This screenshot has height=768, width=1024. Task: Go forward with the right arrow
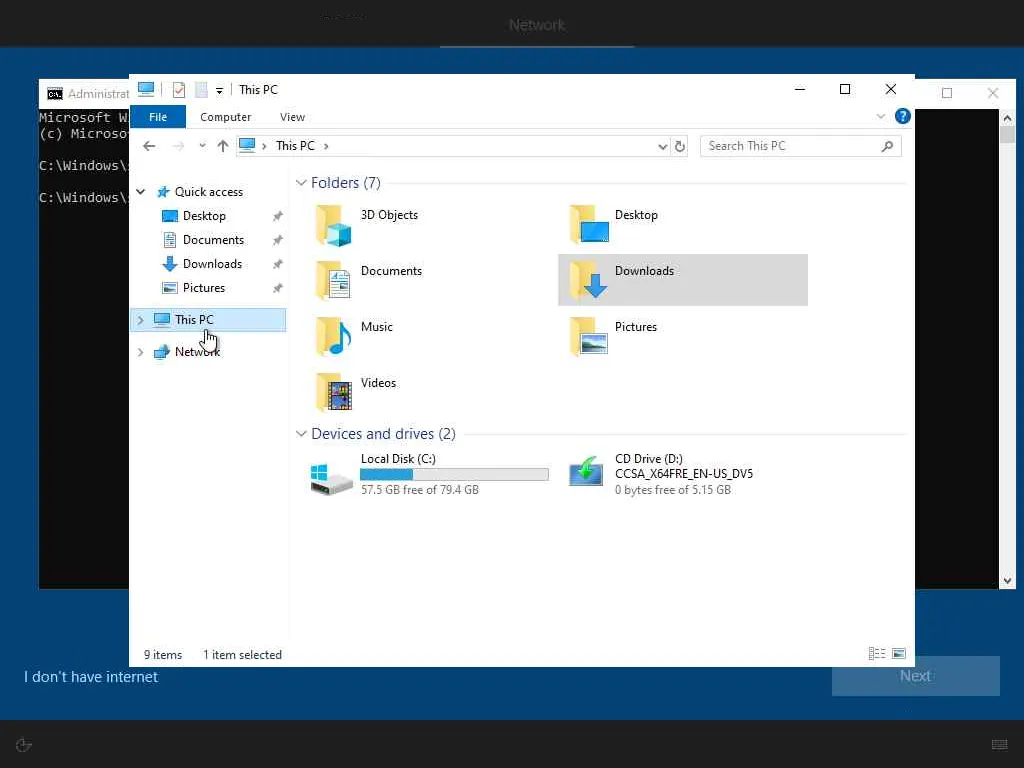178,146
